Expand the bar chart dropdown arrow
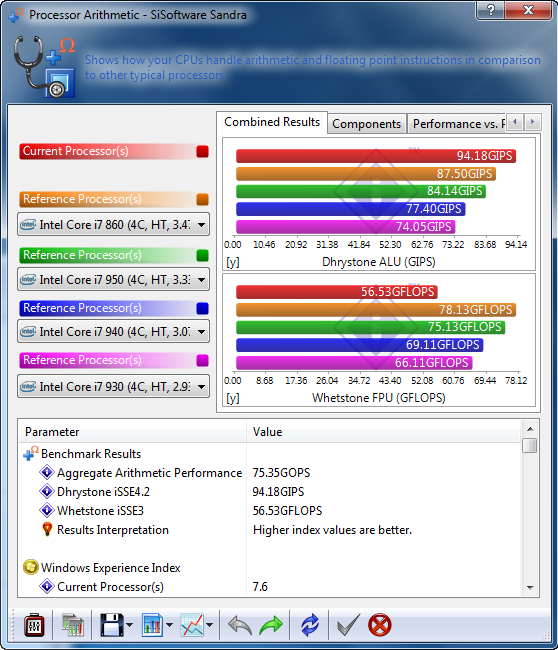 point(169,625)
